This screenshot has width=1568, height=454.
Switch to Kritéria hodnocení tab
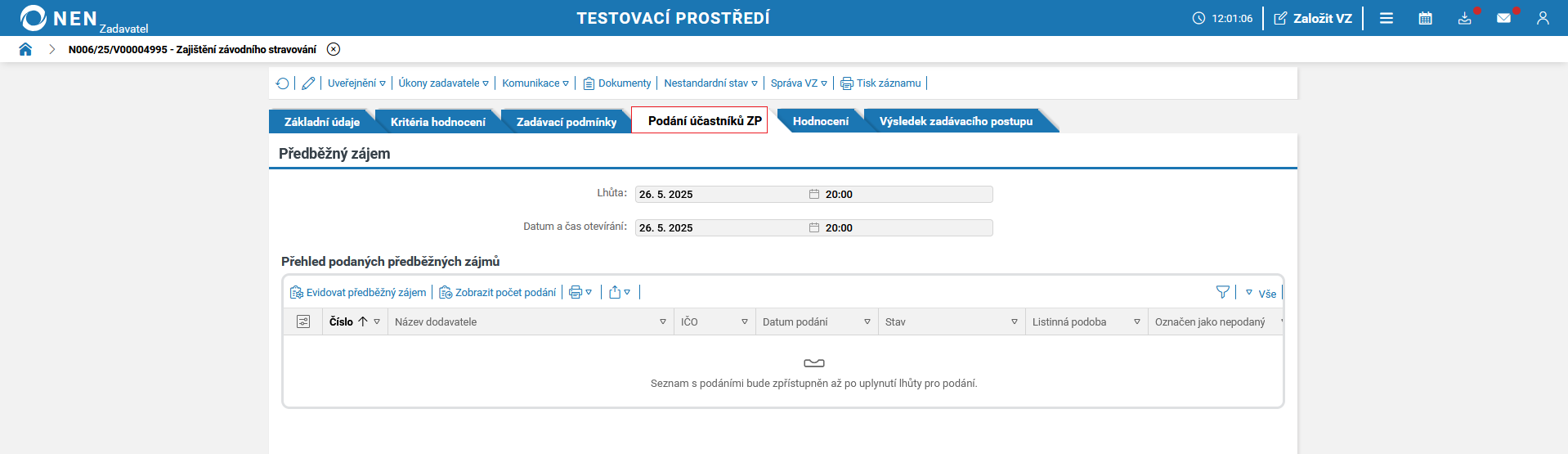pyautogui.click(x=438, y=122)
